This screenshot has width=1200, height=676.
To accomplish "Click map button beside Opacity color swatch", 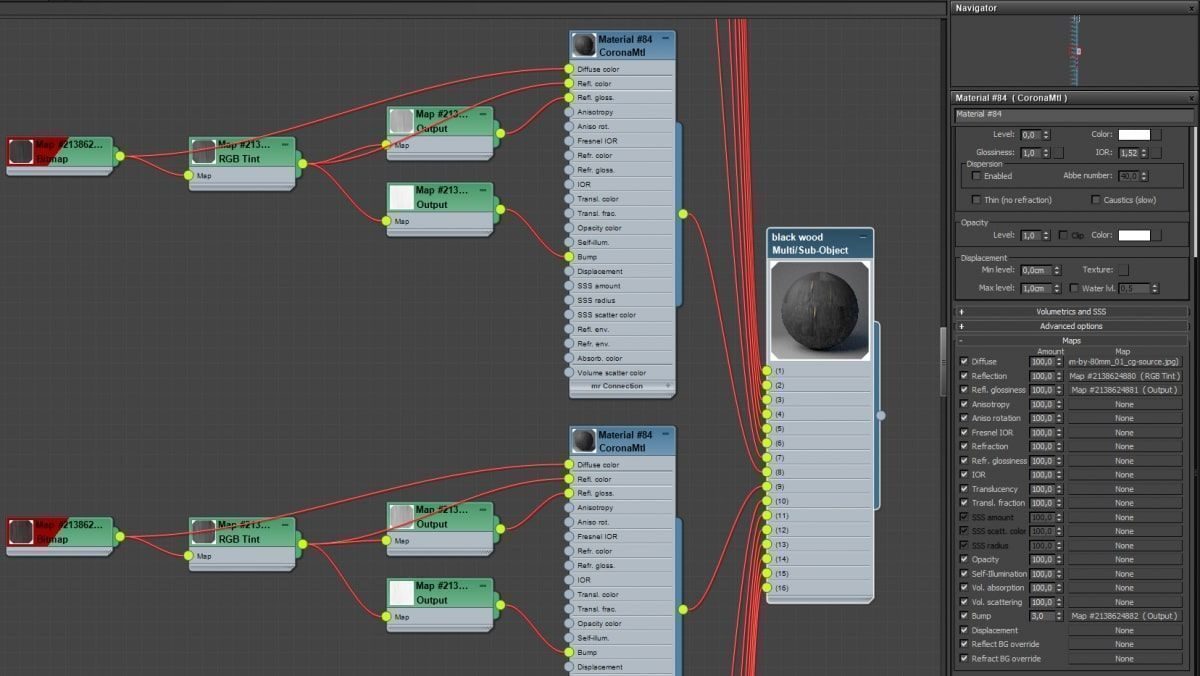I will click(x=1156, y=235).
